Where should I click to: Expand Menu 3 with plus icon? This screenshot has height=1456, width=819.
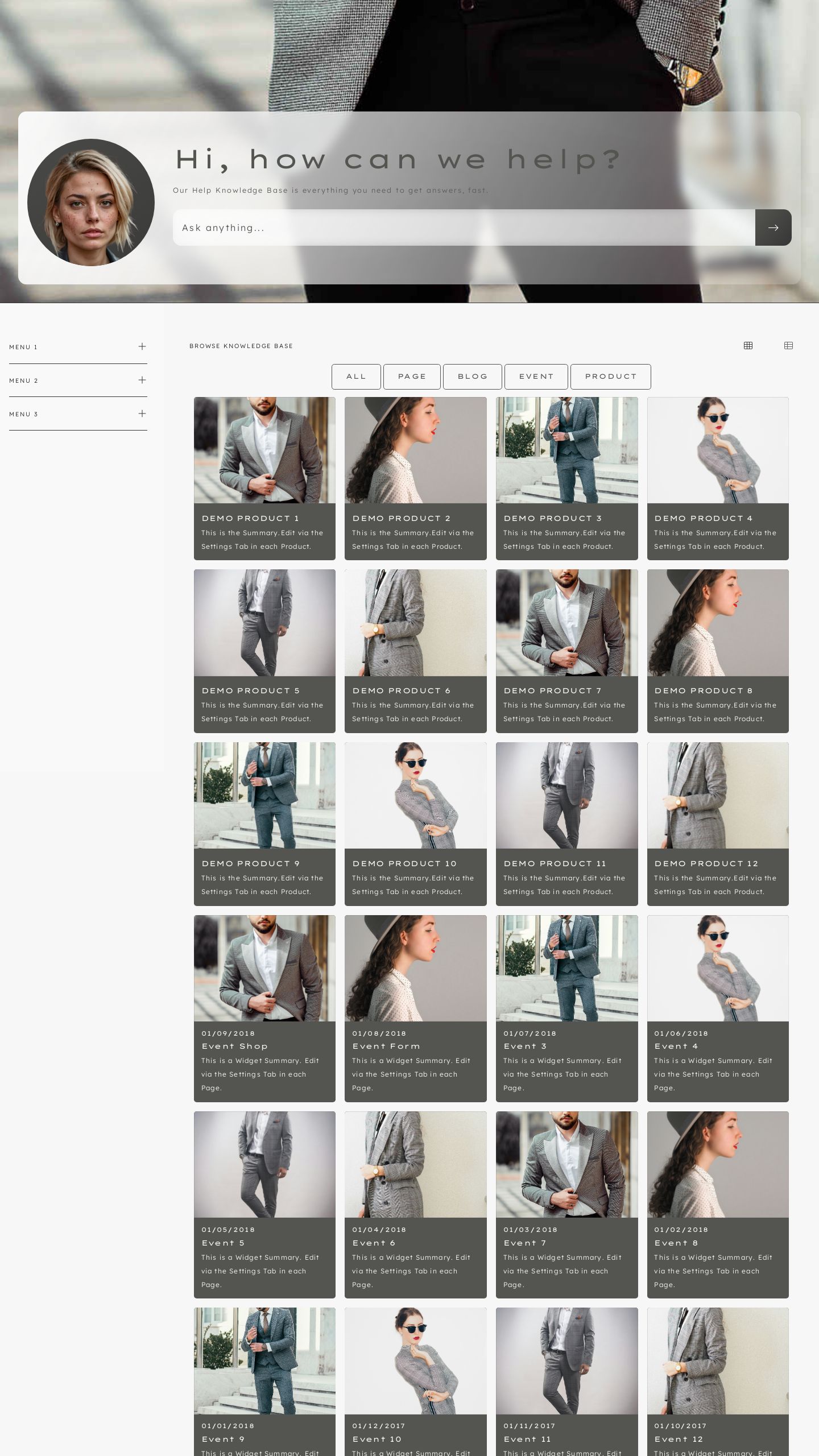(142, 413)
